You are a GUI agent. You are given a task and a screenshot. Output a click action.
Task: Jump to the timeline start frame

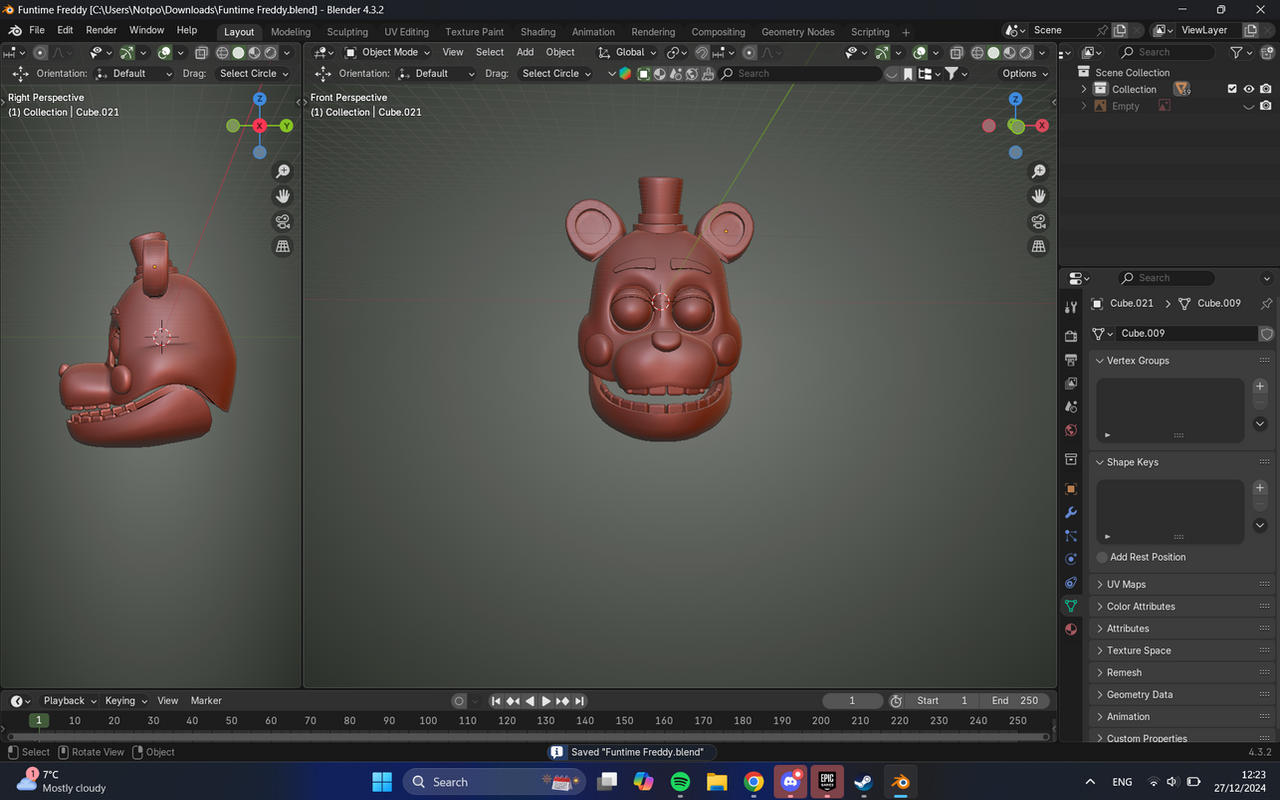coord(496,701)
